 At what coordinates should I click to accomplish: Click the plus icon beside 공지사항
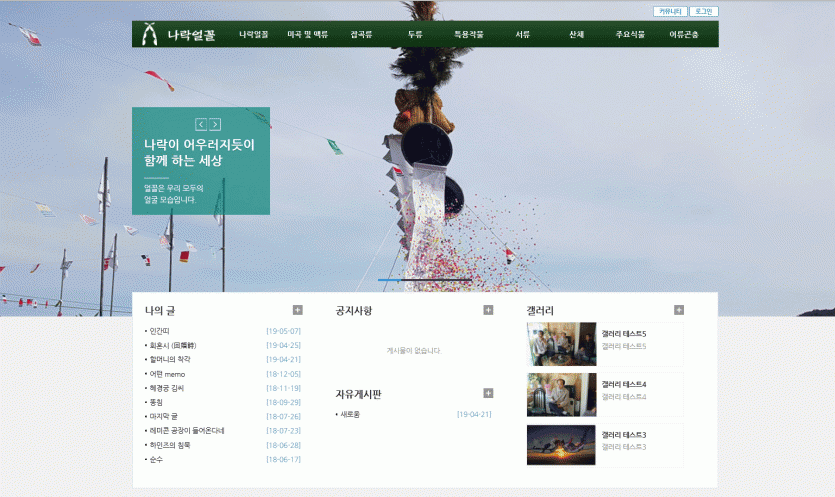[488, 310]
